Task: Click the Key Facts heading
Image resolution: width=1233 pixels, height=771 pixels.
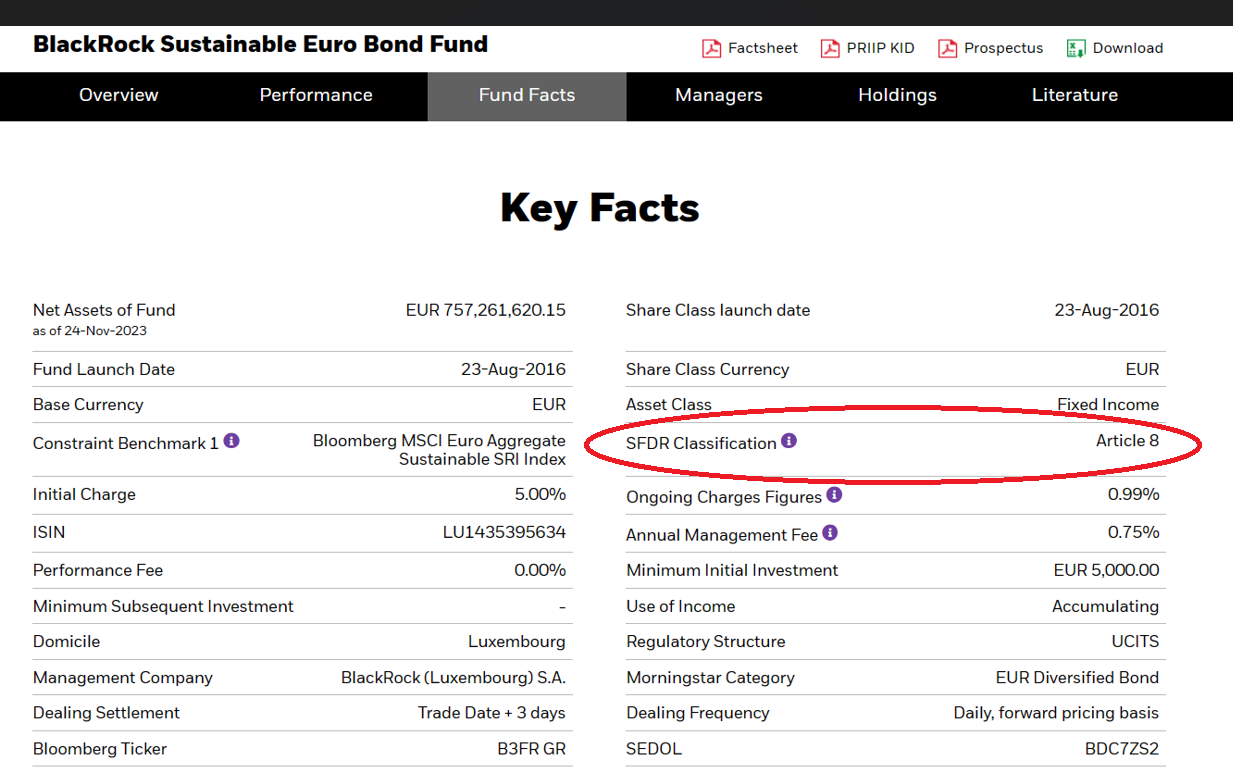Action: point(599,207)
